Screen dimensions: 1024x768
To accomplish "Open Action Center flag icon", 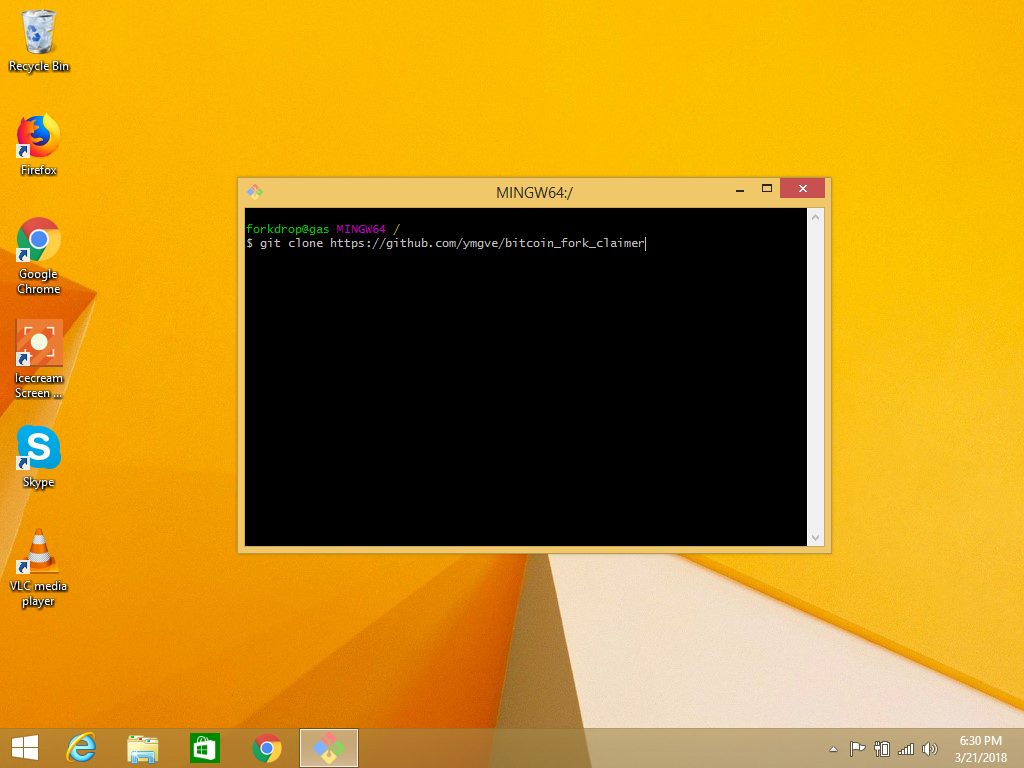I will point(857,748).
